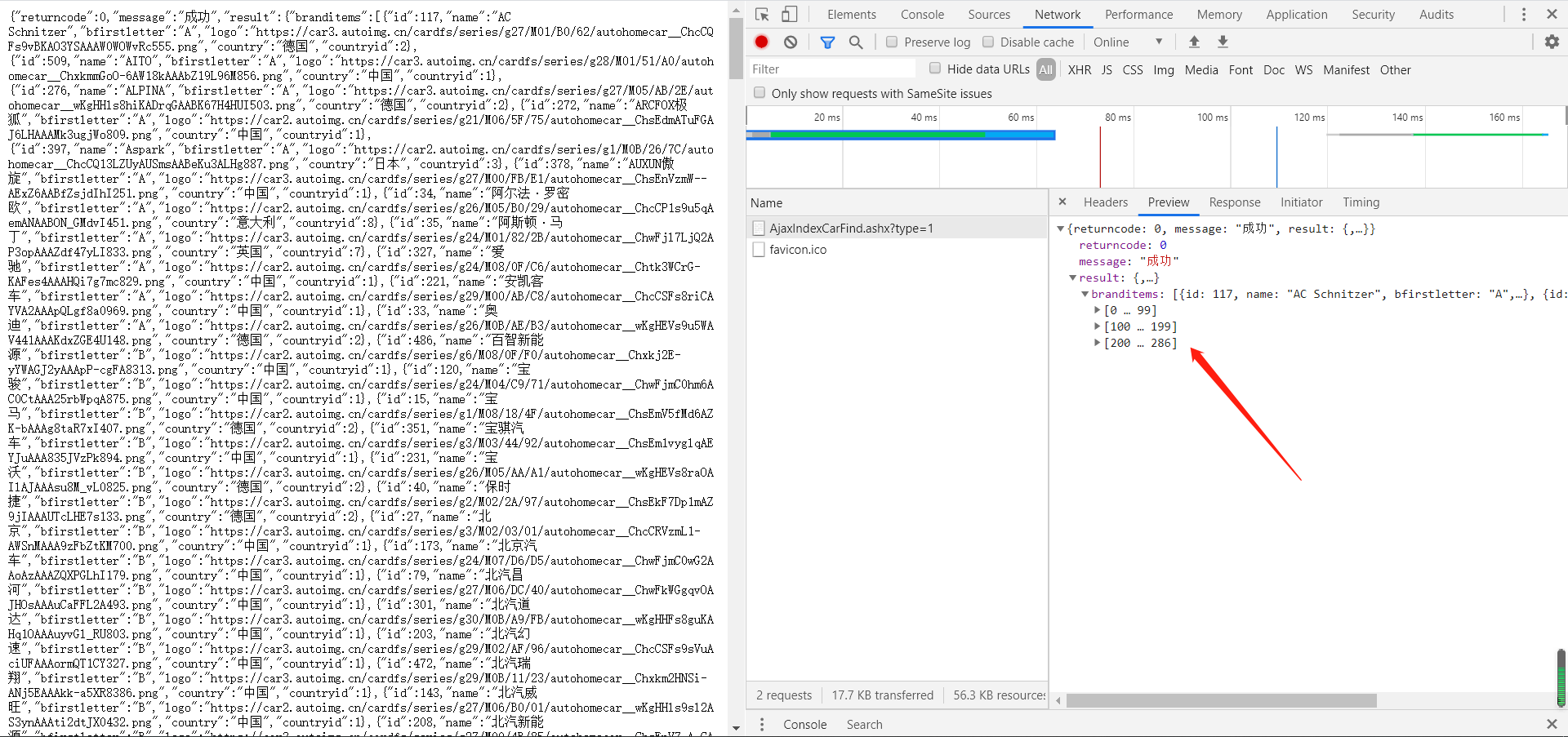Filter requests by Doc type
This screenshot has height=737, width=1568.
point(1274,69)
